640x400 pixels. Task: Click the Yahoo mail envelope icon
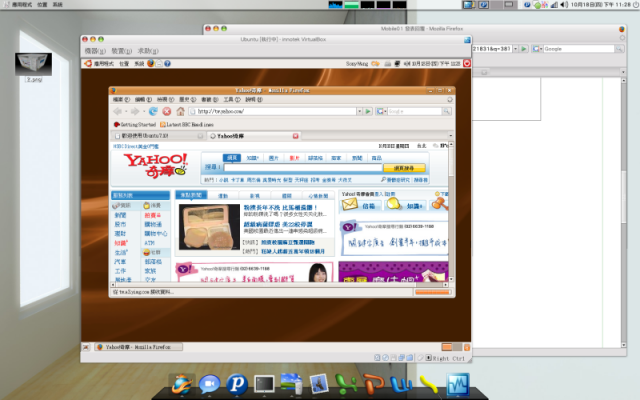350,204
